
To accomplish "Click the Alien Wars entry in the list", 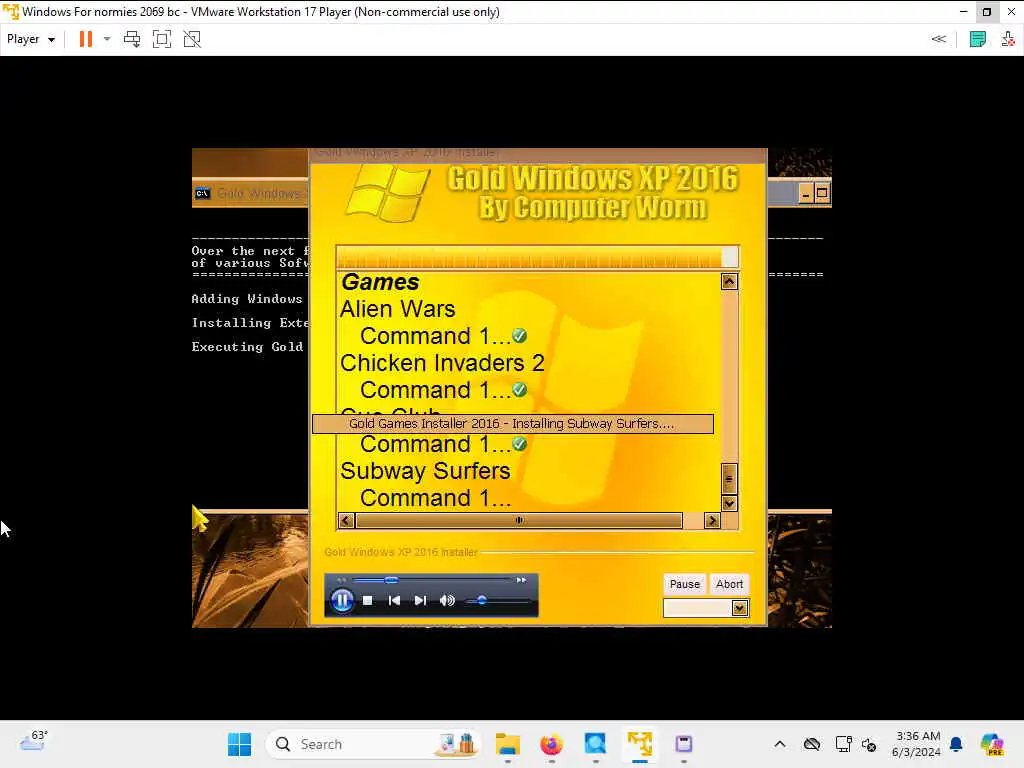I will pyautogui.click(x=397, y=309).
